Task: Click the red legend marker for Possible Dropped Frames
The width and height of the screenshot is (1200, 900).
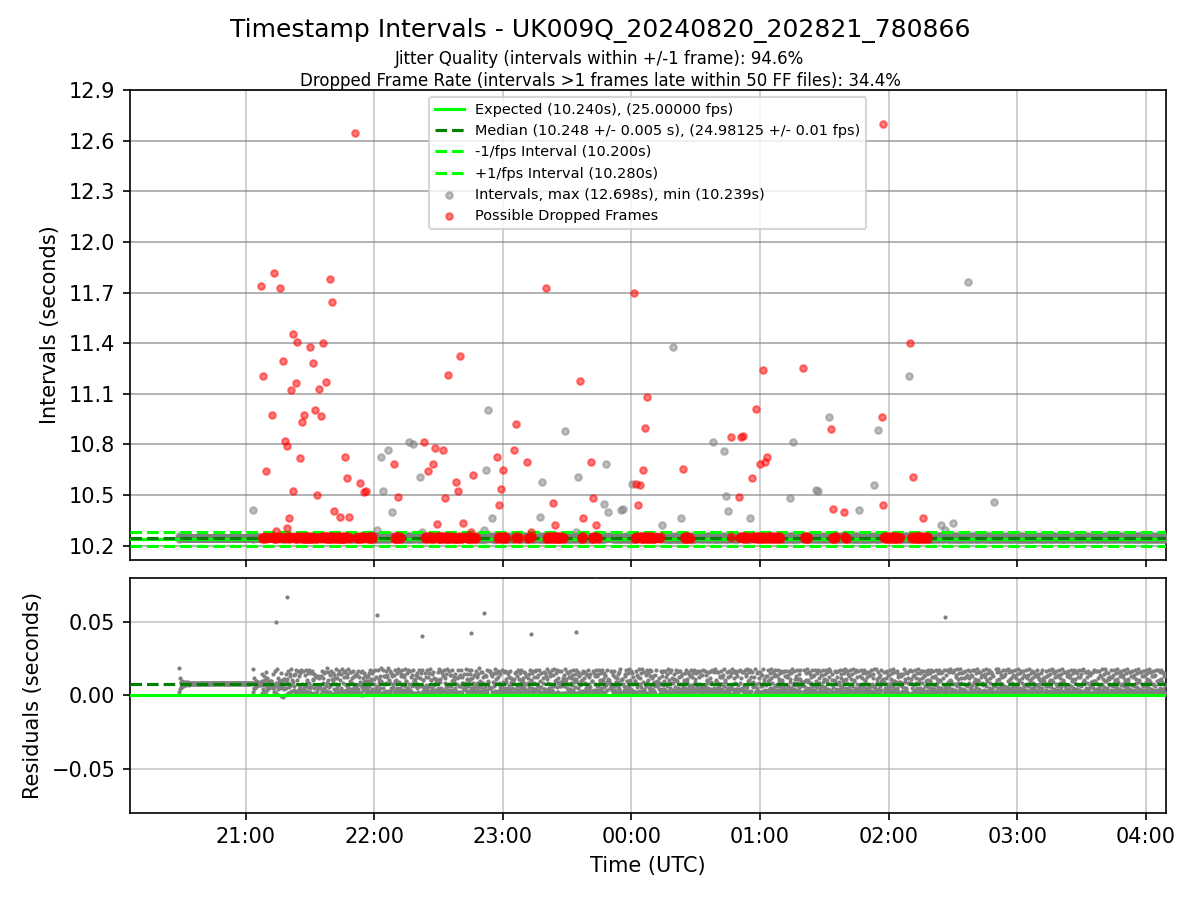Action: click(450, 216)
